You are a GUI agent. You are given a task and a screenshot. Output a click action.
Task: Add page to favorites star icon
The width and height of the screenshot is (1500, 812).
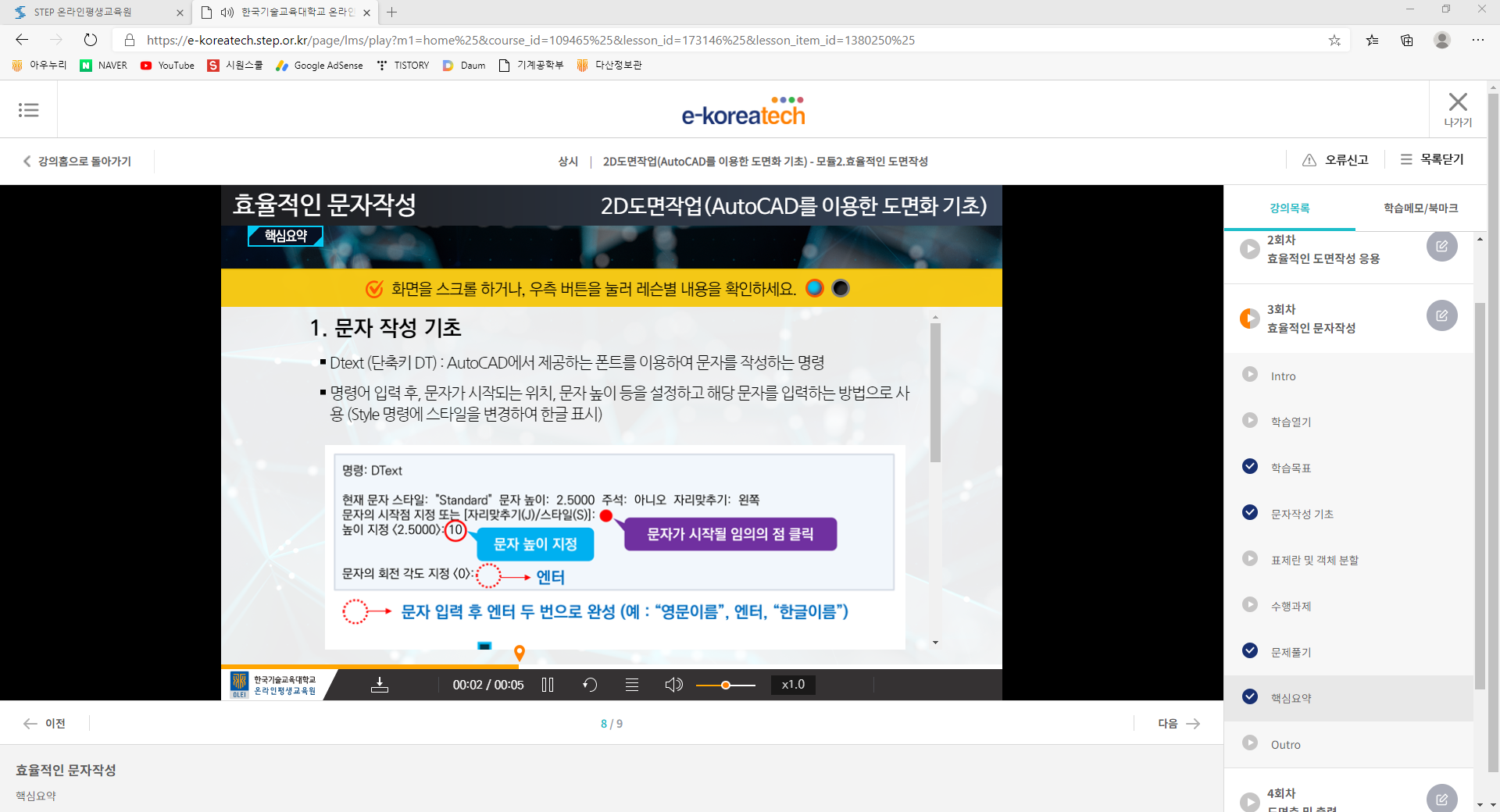(x=1334, y=40)
